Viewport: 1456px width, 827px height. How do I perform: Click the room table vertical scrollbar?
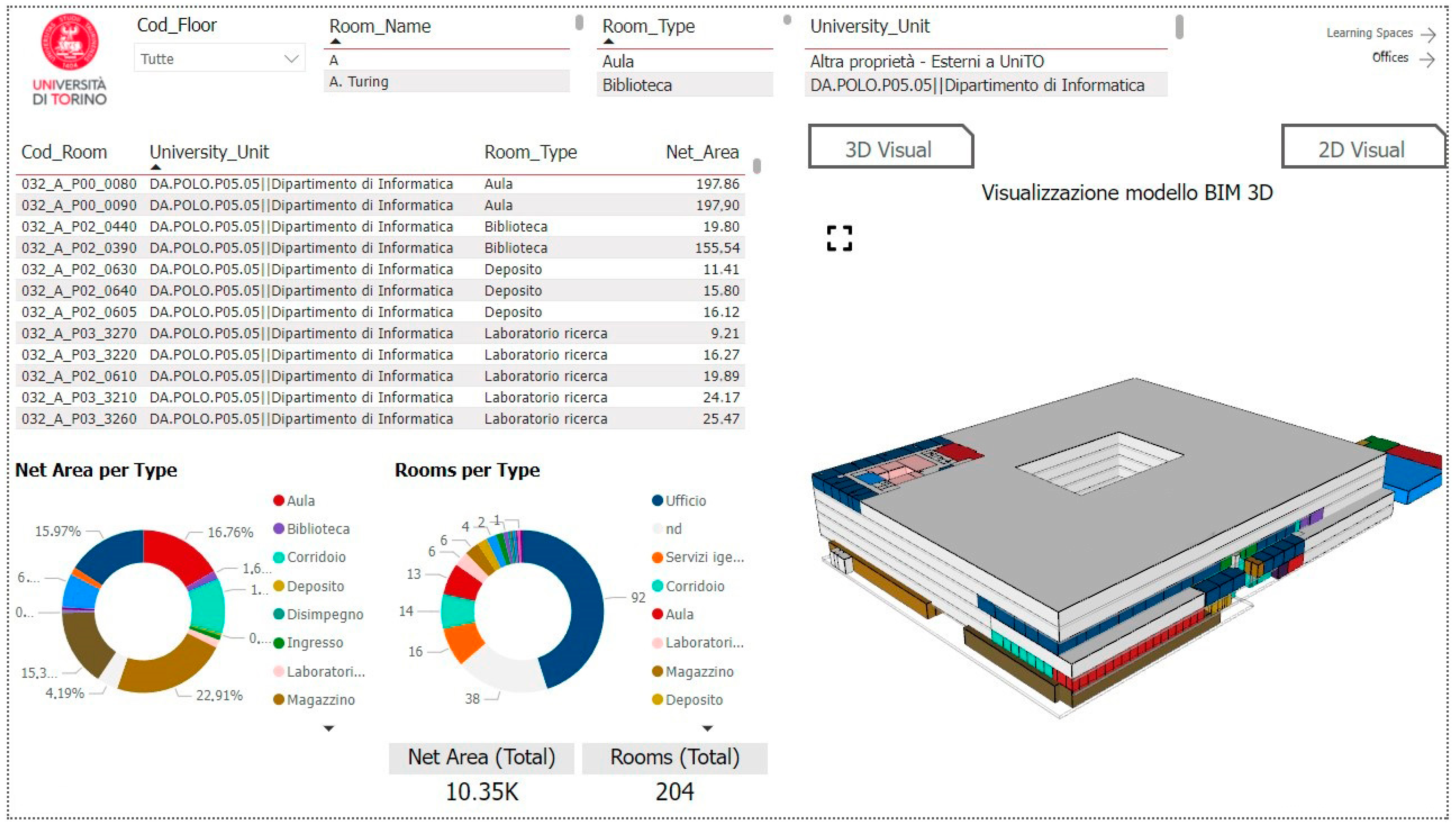(756, 166)
